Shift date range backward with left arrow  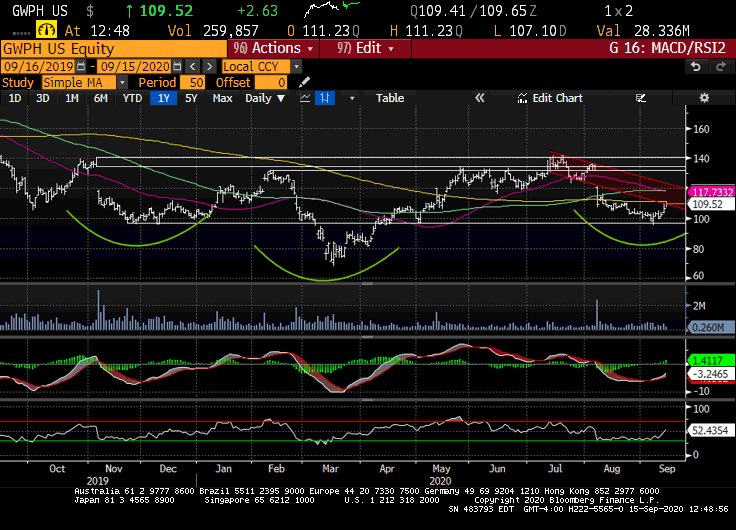[x=192, y=67]
